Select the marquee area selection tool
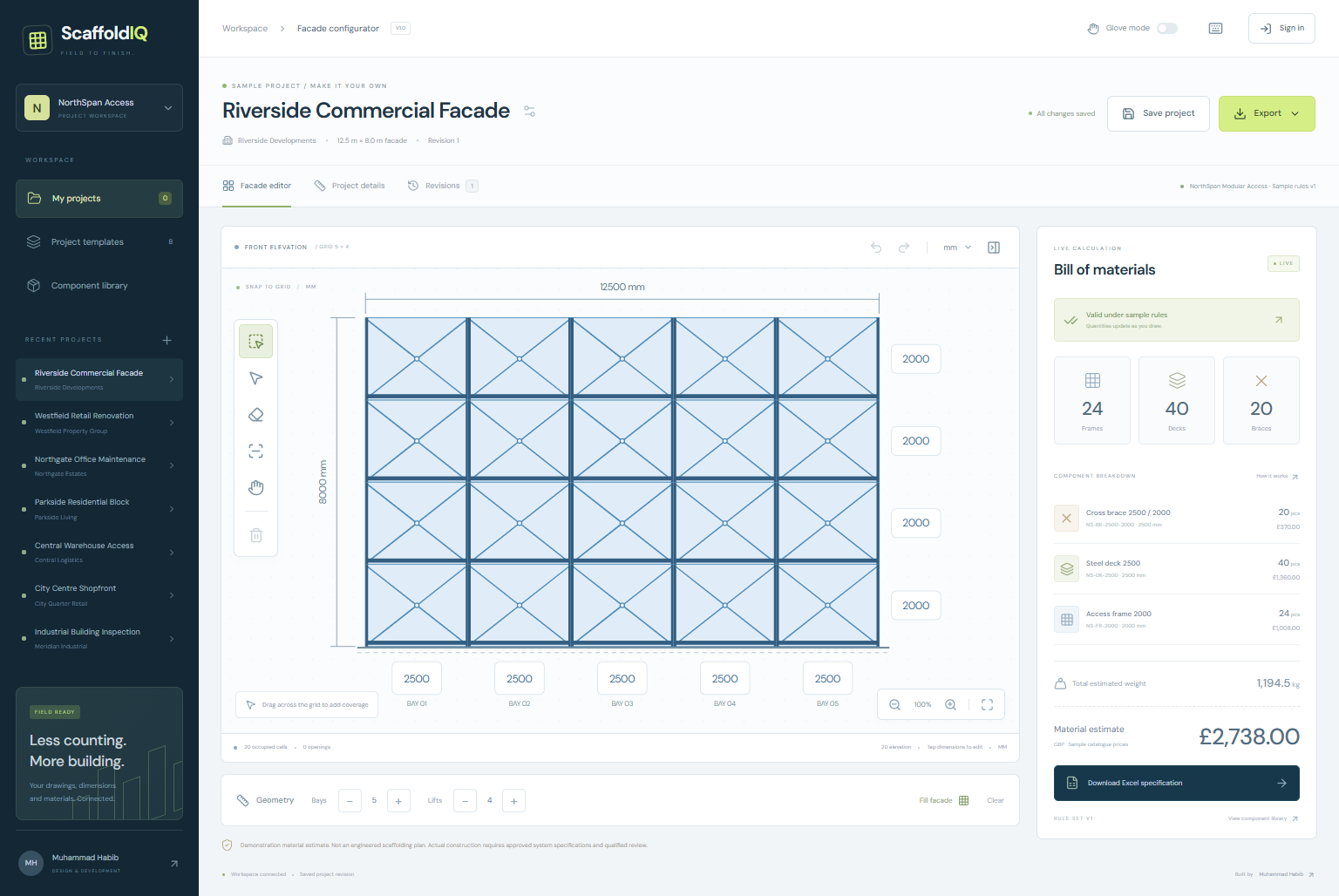 coord(256,341)
